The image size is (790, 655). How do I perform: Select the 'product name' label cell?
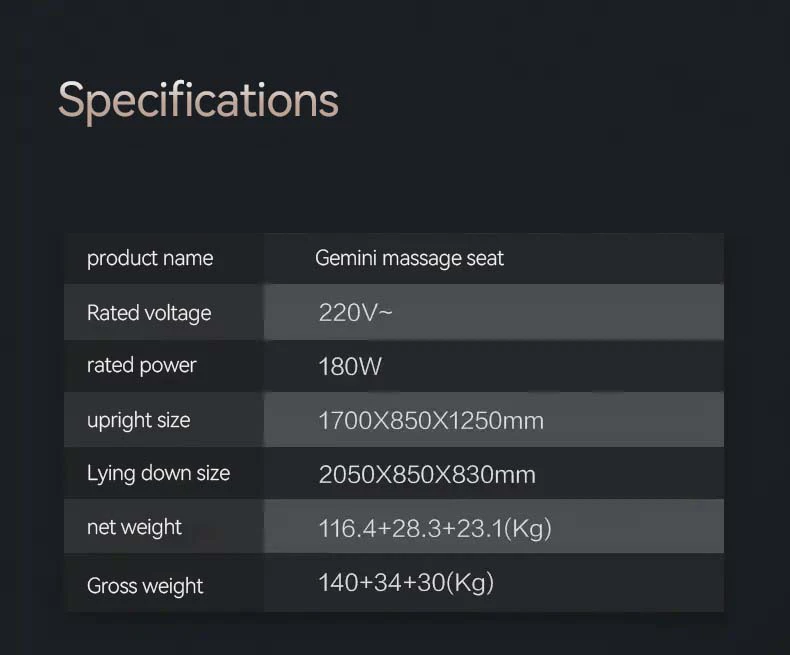(x=150, y=258)
